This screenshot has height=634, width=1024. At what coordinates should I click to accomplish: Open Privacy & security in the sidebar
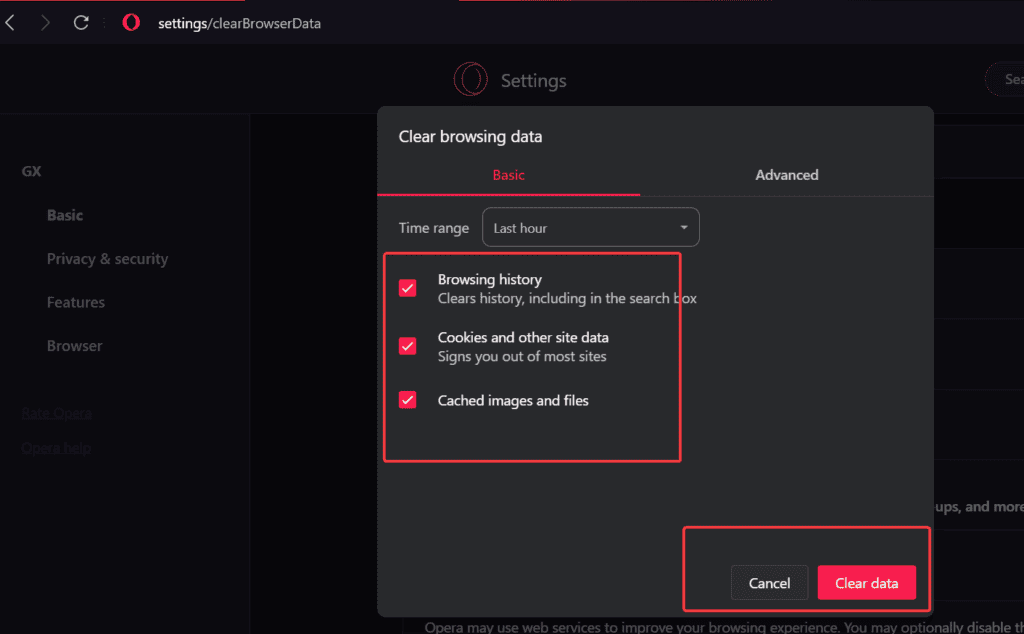click(107, 259)
